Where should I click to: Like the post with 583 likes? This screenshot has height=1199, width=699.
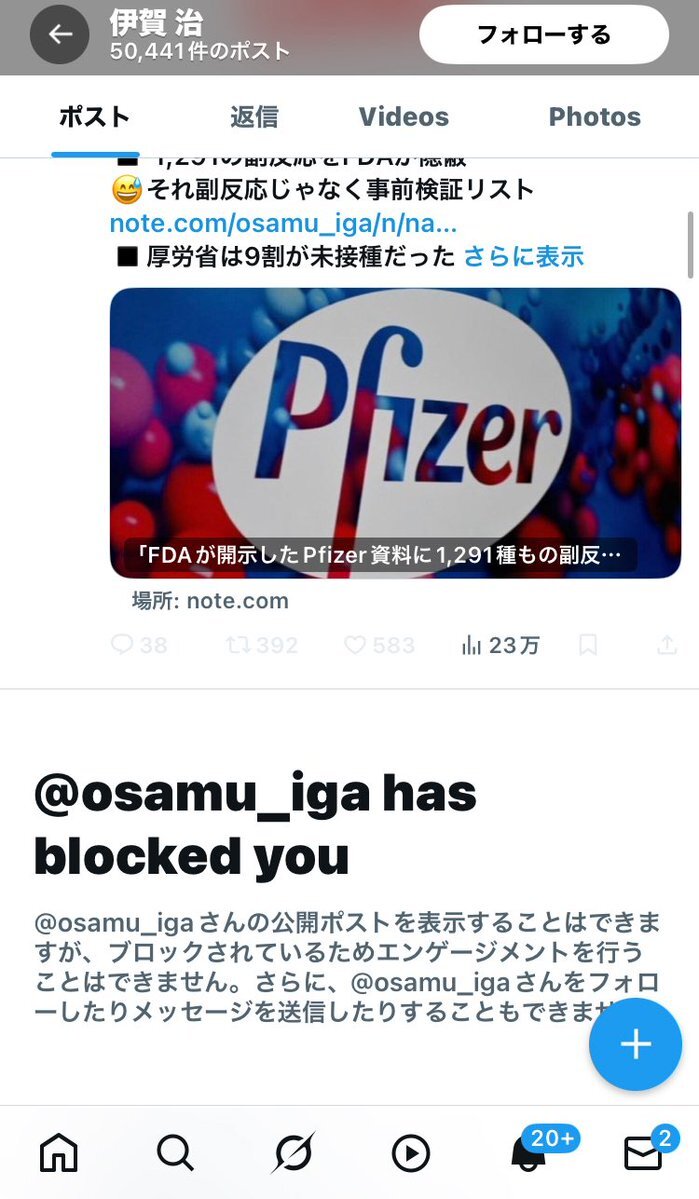coord(379,645)
